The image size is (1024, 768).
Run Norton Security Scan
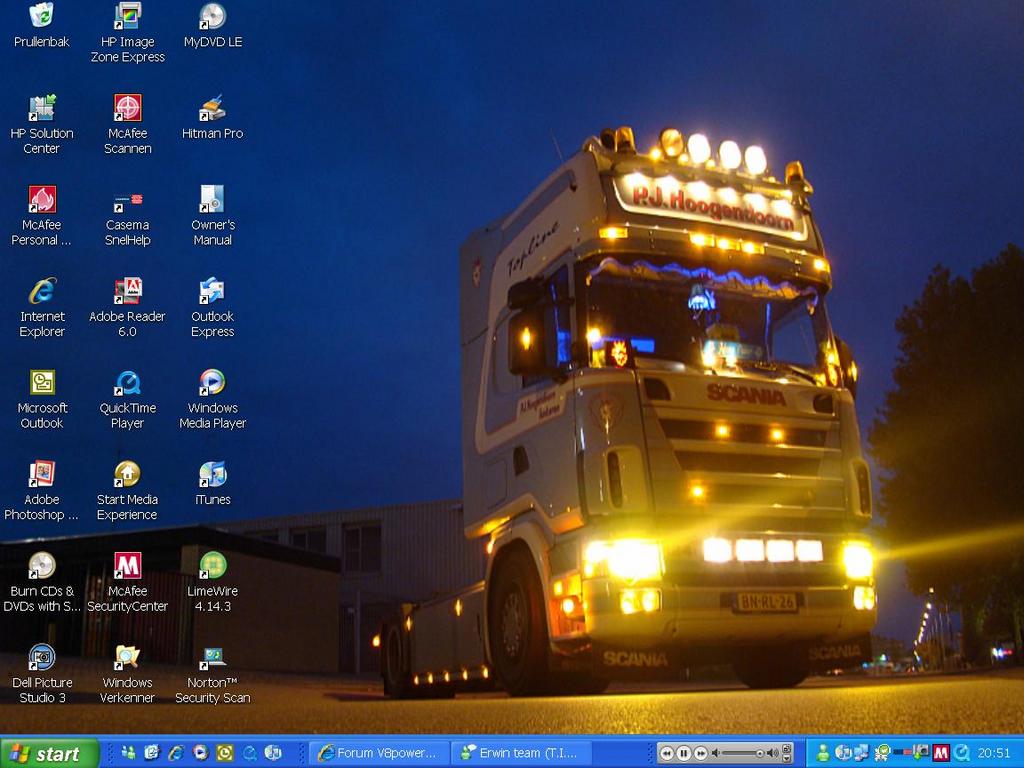(x=212, y=673)
